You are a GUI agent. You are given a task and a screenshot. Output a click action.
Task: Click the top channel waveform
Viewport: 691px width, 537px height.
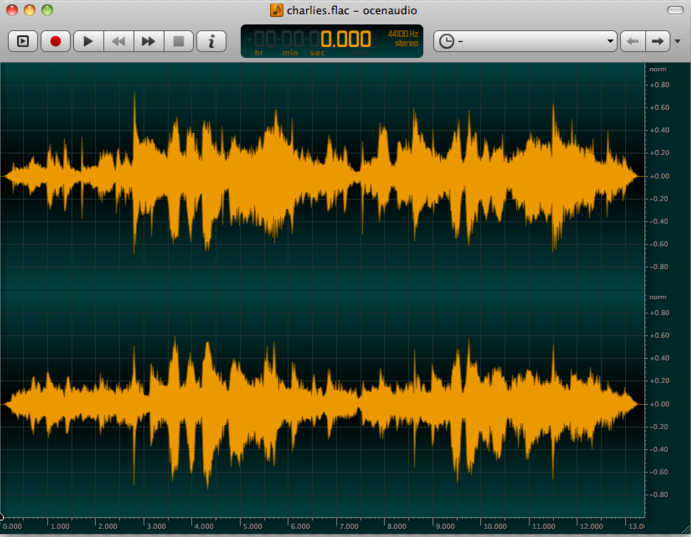pyautogui.click(x=322, y=176)
